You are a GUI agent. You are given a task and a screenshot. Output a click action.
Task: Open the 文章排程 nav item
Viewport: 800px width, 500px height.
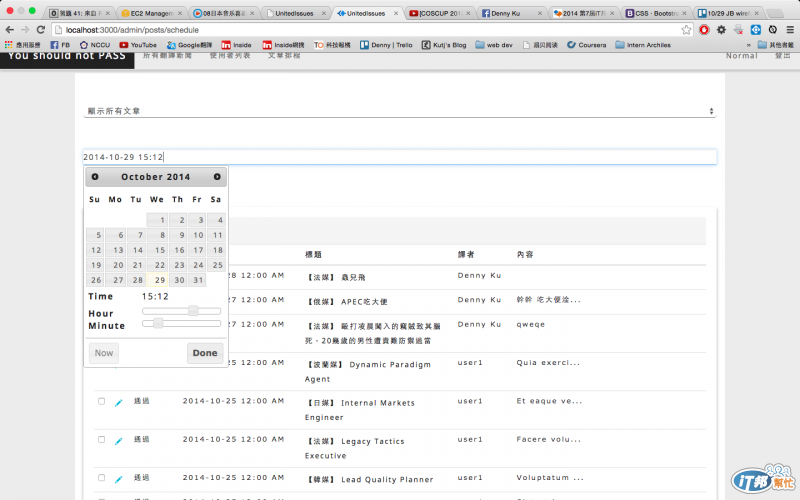pos(284,55)
